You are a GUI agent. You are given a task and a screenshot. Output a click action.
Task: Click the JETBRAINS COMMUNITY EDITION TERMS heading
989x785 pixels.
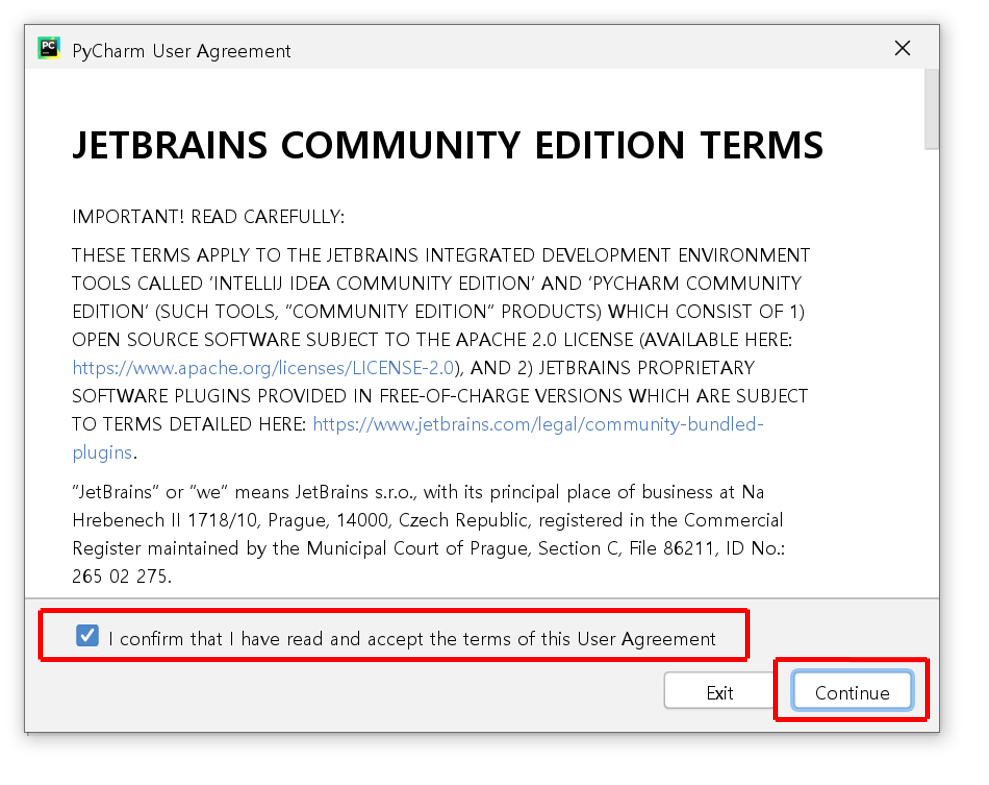coord(448,145)
